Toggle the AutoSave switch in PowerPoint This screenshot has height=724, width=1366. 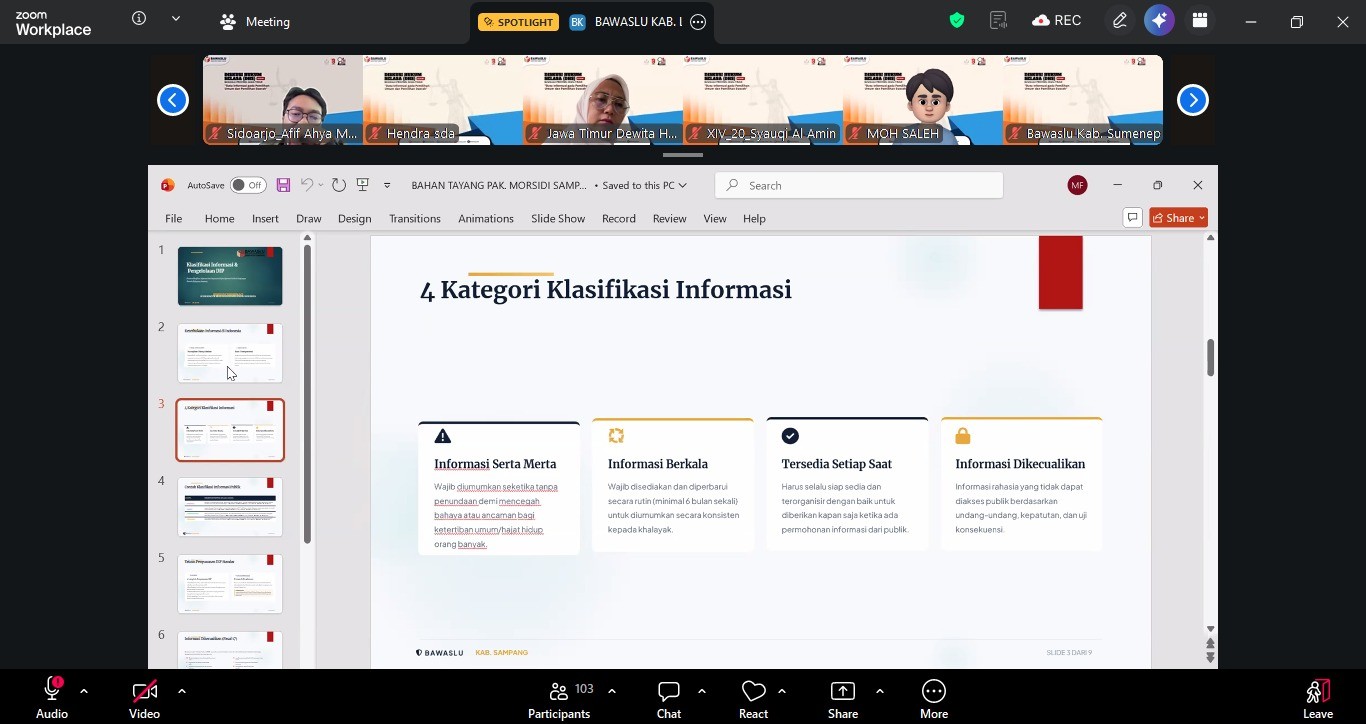pyautogui.click(x=247, y=185)
